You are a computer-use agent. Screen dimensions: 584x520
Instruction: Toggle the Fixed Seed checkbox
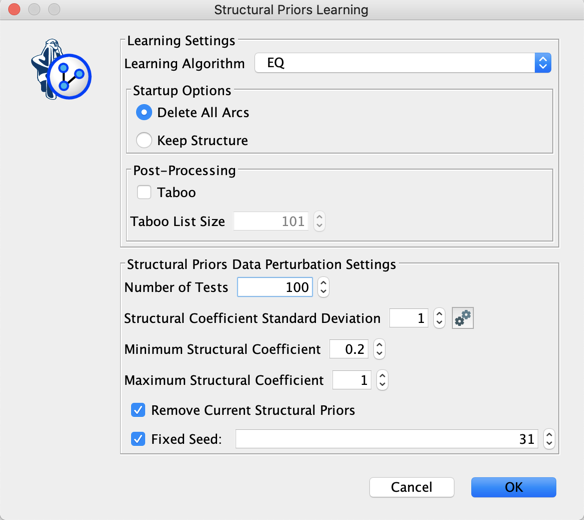138,439
